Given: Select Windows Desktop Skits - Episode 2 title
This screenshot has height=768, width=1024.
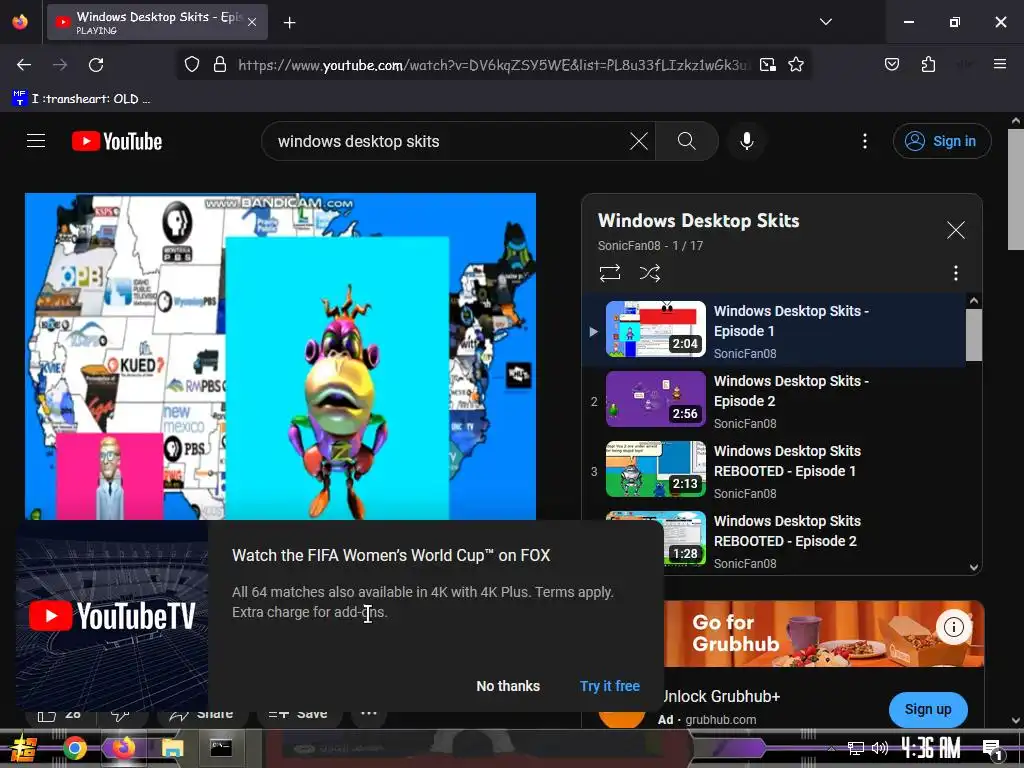Looking at the screenshot, I should 791,391.
